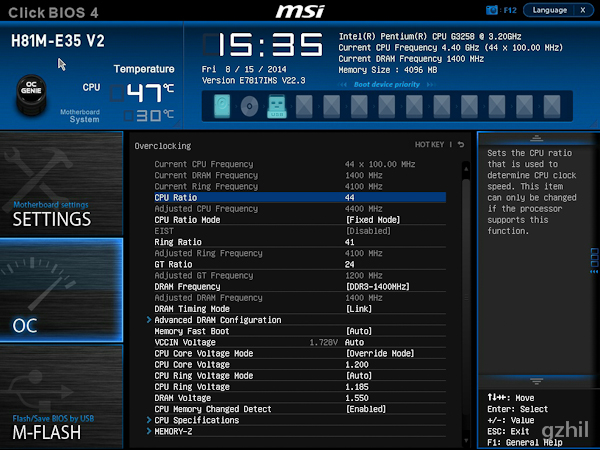Open DRAM Frequency DDR3-1400MHz dropdown
Image resolution: width=600 pixels, height=450 pixels.
point(378,287)
